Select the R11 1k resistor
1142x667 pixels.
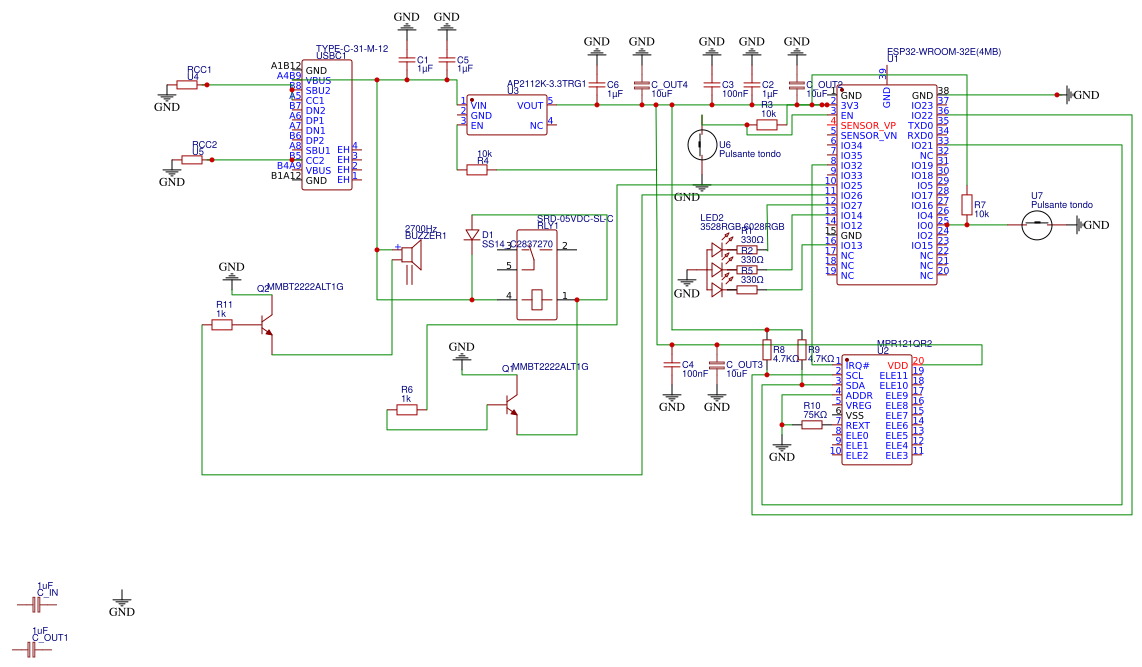point(222,325)
